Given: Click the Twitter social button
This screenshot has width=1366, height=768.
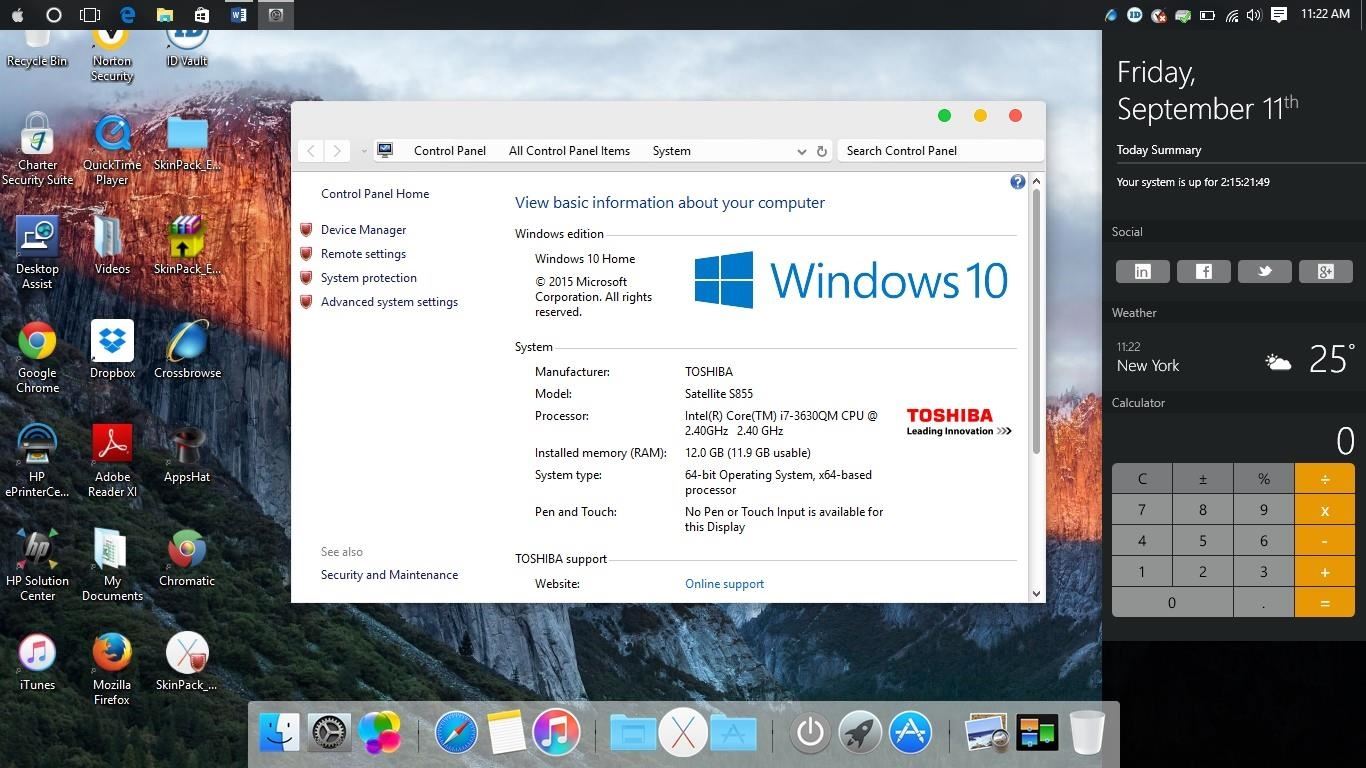Looking at the screenshot, I should pos(1264,271).
